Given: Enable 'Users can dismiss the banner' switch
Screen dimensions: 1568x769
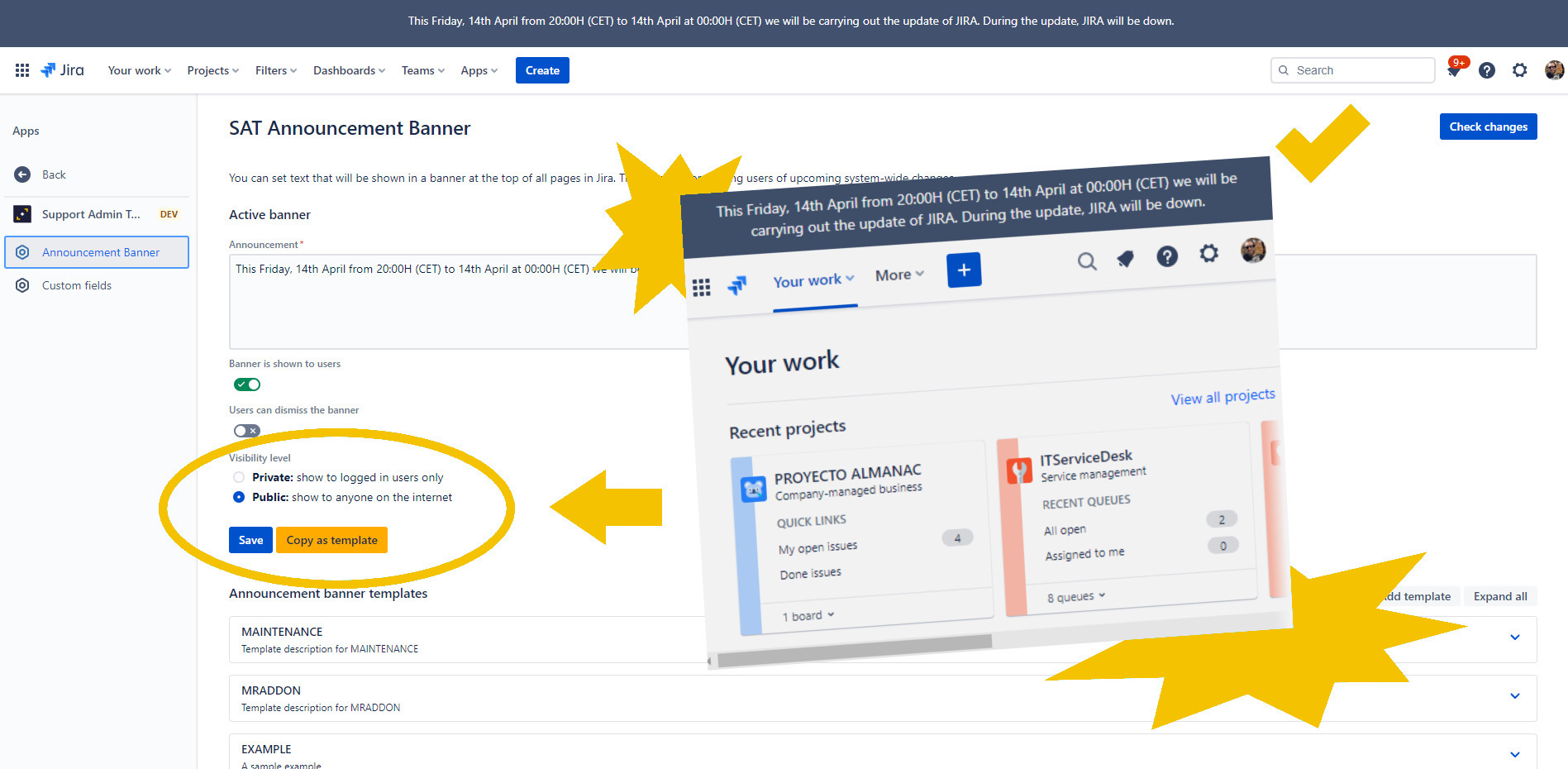Looking at the screenshot, I should [247, 431].
